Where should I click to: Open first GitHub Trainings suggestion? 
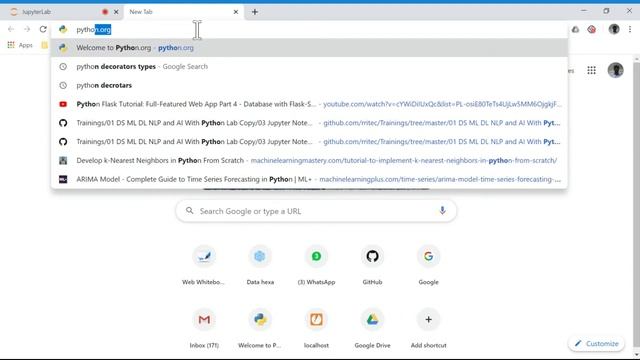(x=309, y=123)
